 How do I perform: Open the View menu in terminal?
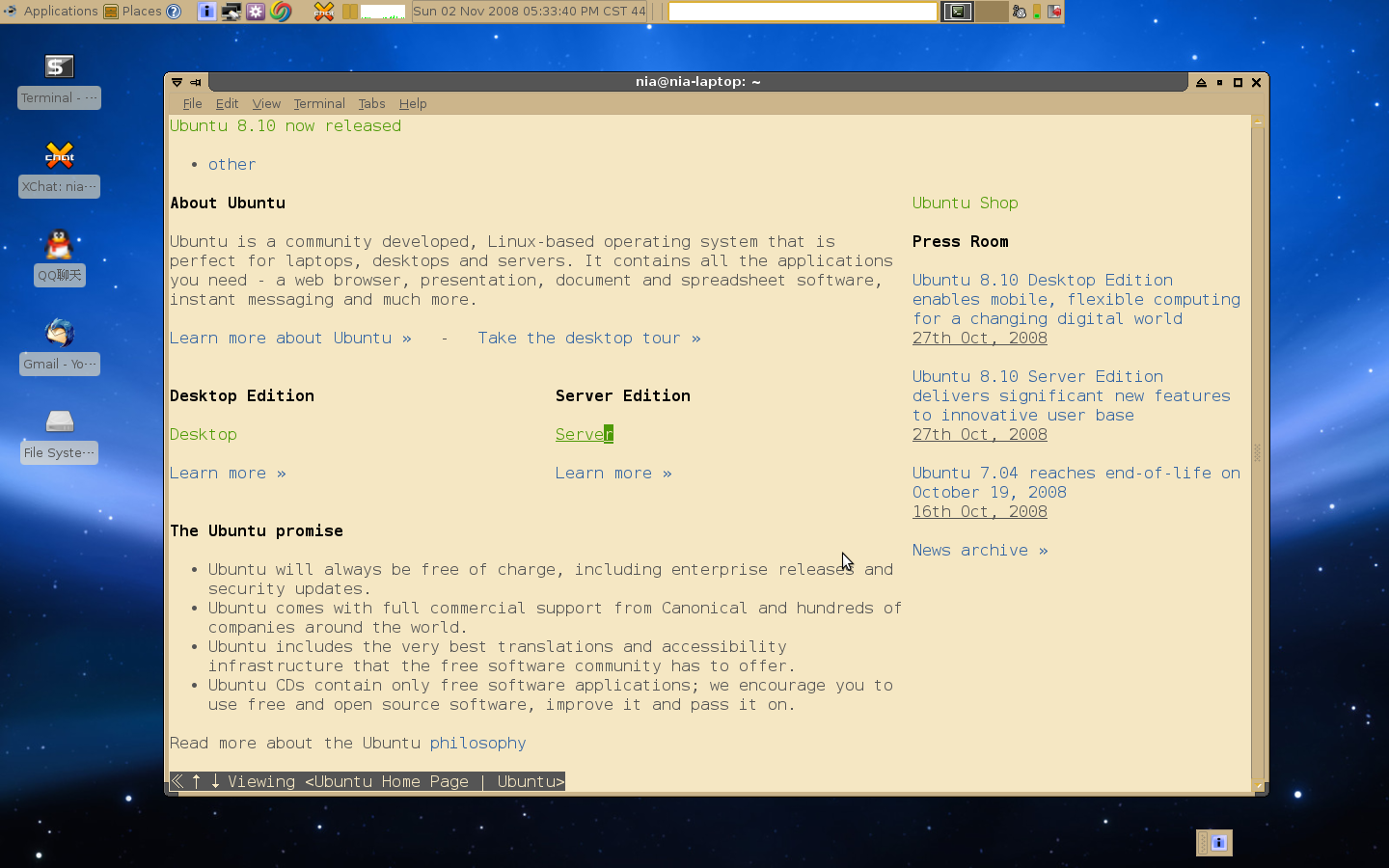pos(266,103)
